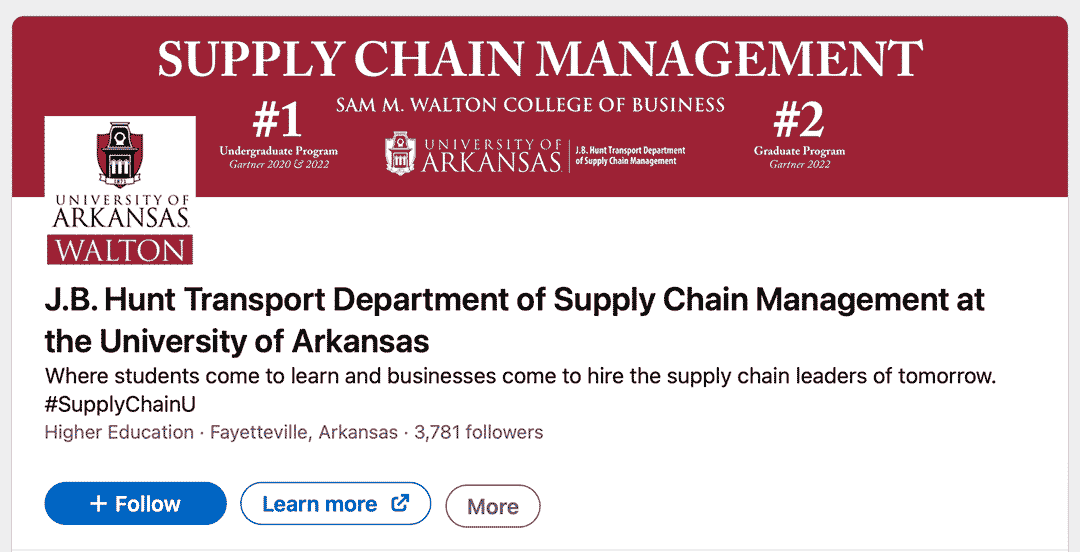Click the #2 Graduate Program badge
This screenshot has width=1080, height=552.
point(799,135)
